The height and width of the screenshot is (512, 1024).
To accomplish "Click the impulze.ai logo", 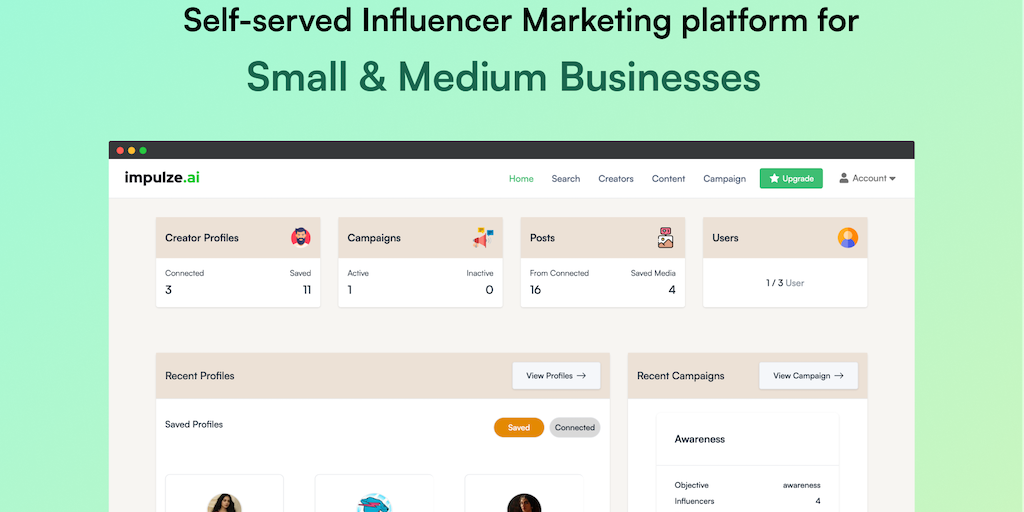I will point(163,178).
